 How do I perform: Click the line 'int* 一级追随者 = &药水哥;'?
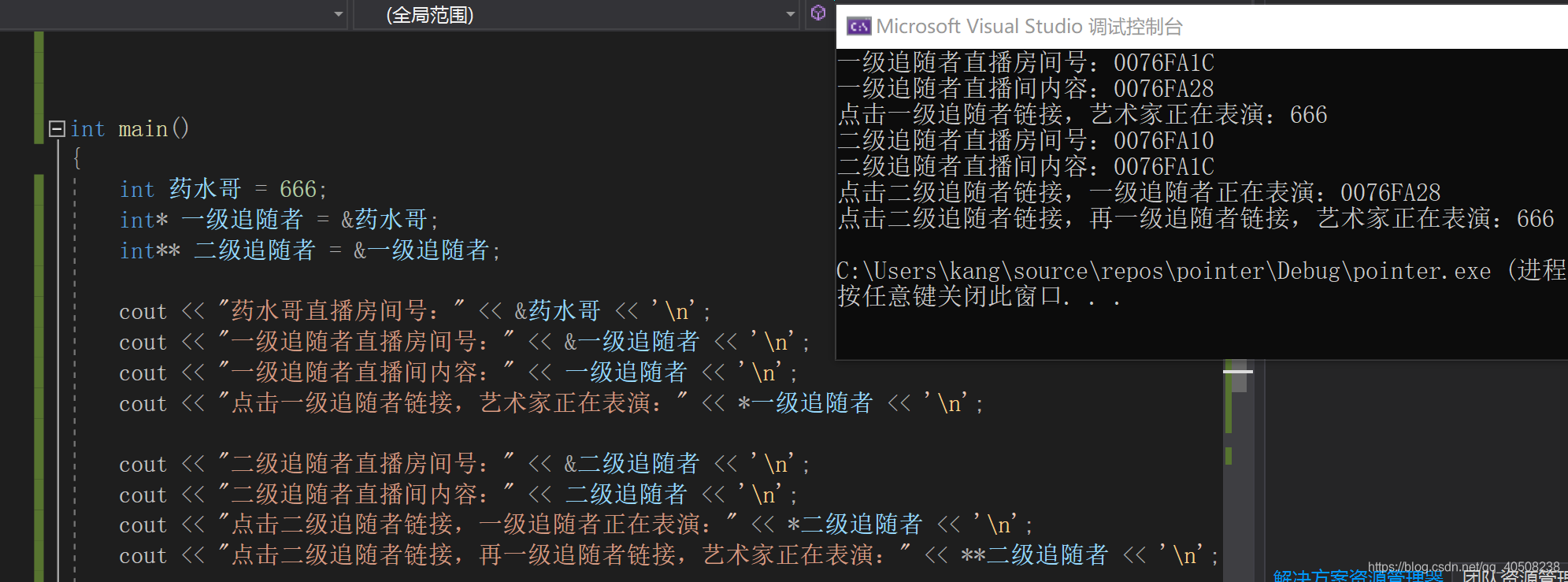point(279,220)
